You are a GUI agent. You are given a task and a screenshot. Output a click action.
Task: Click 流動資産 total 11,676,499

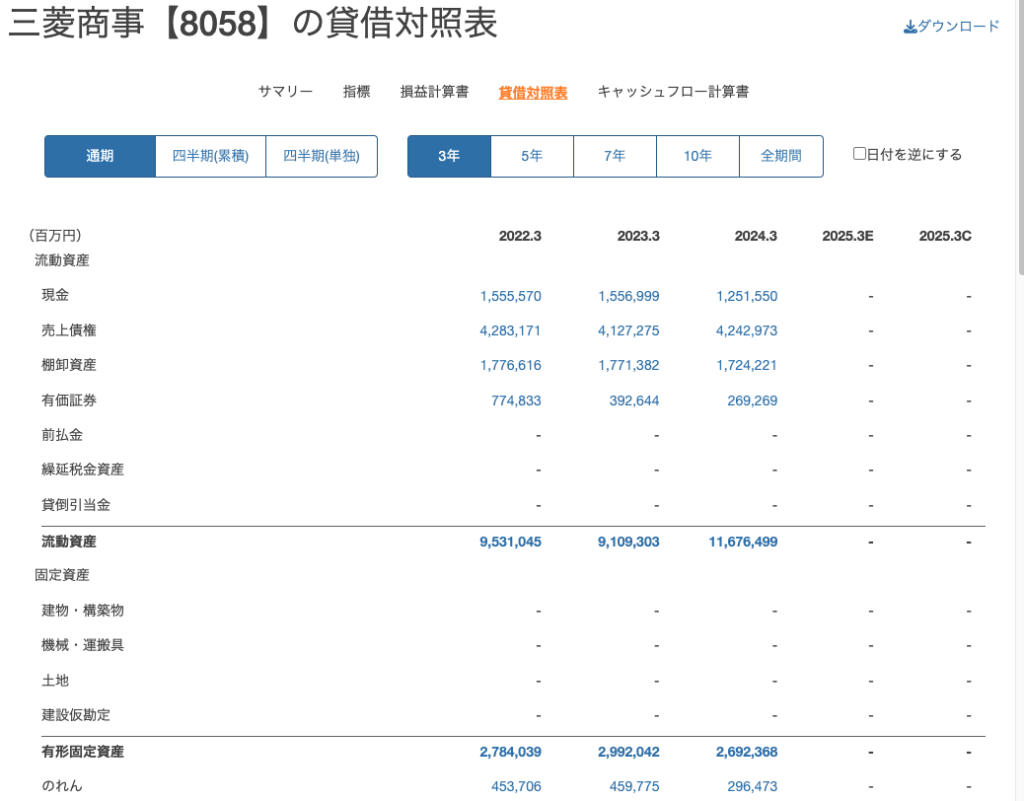point(743,542)
